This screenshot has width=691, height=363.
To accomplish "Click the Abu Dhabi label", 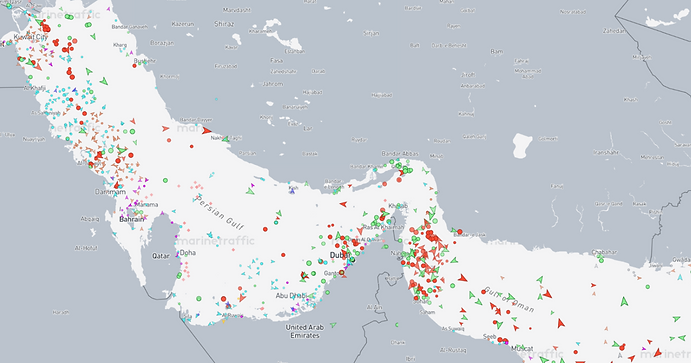I will (x=291, y=296).
